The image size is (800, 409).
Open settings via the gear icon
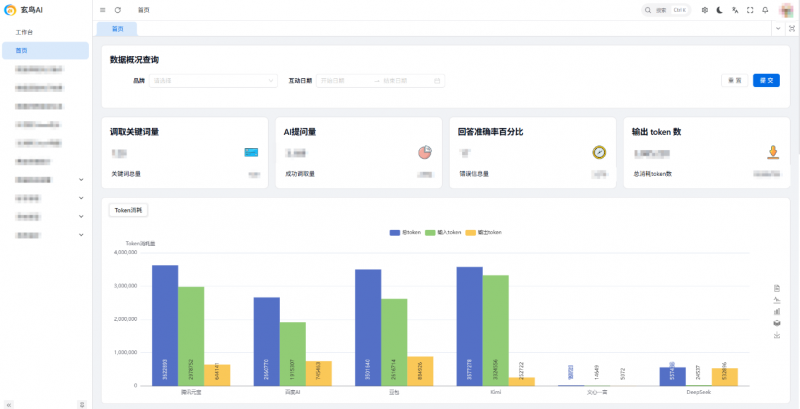[x=705, y=10]
